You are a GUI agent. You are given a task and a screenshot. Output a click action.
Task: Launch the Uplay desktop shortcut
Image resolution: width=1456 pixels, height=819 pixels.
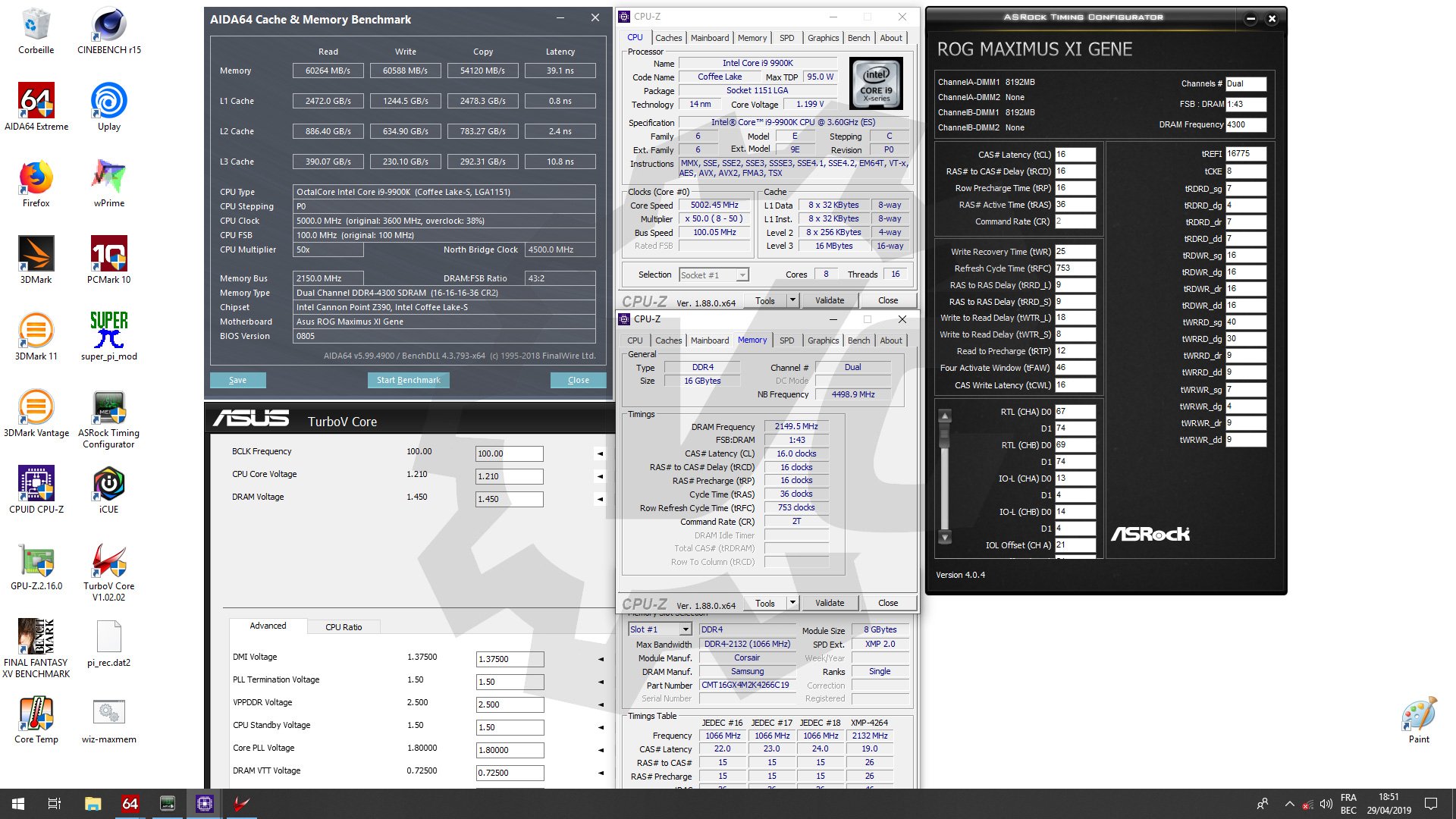109,107
